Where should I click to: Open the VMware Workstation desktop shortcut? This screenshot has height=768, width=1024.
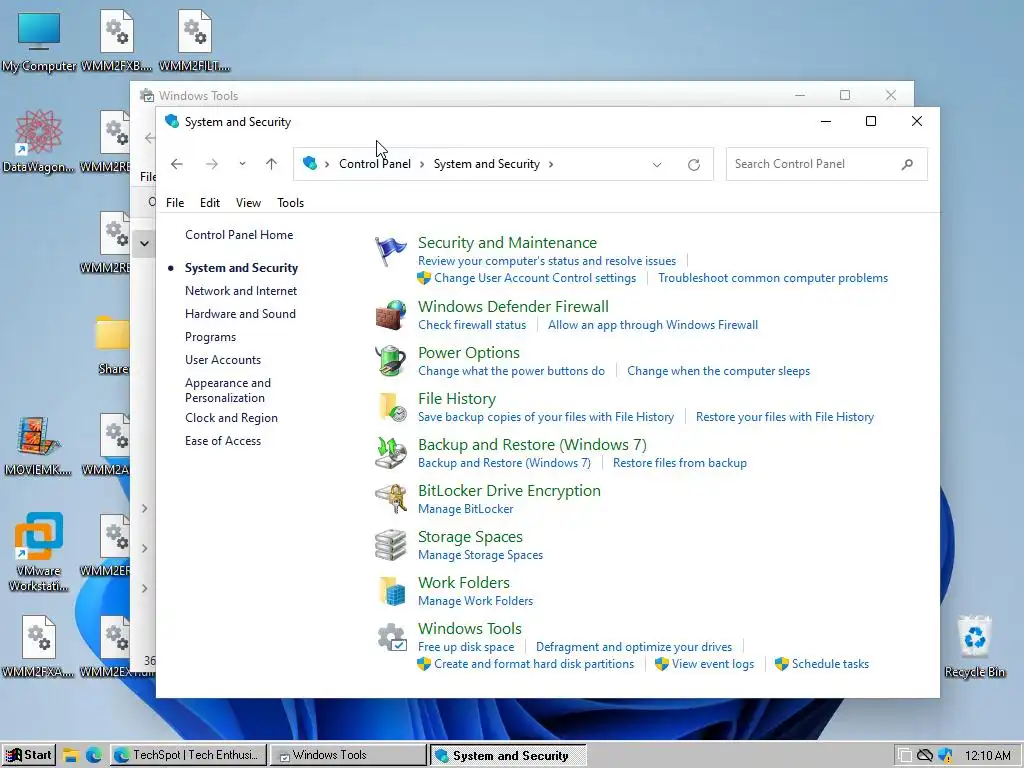click(39, 552)
